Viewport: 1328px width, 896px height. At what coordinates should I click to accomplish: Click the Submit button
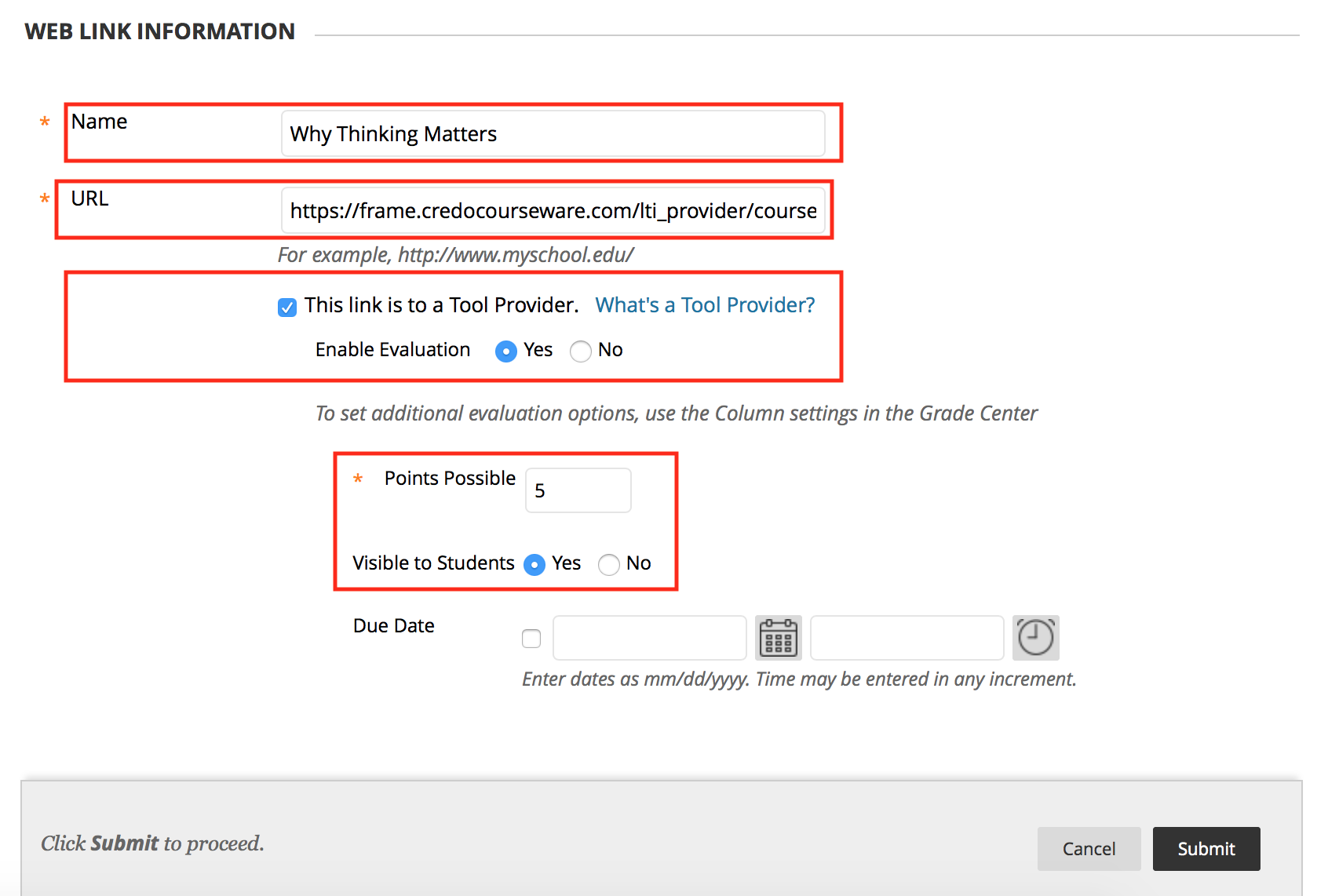[1206, 848]
